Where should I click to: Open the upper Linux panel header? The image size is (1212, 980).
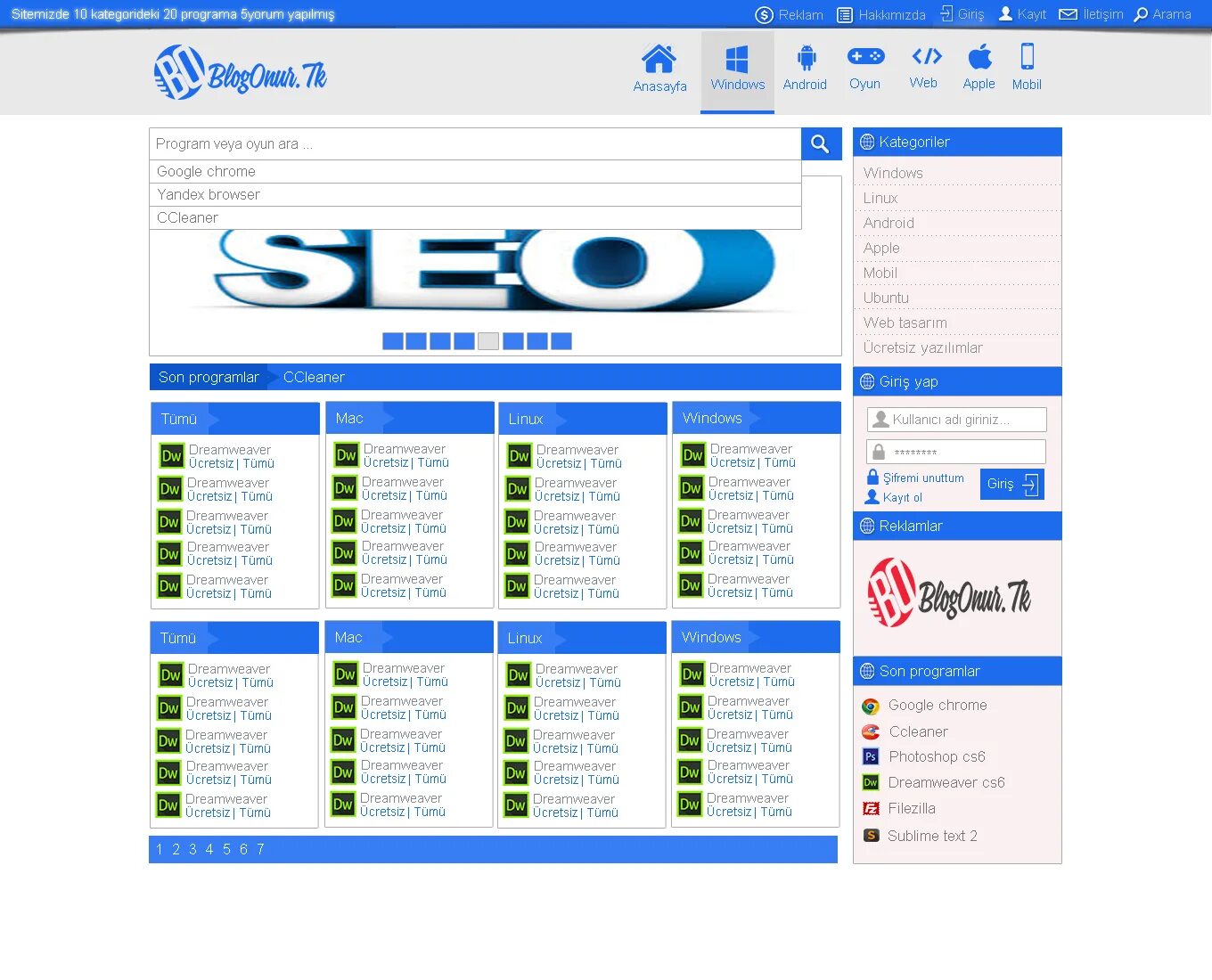pos(583,419)
